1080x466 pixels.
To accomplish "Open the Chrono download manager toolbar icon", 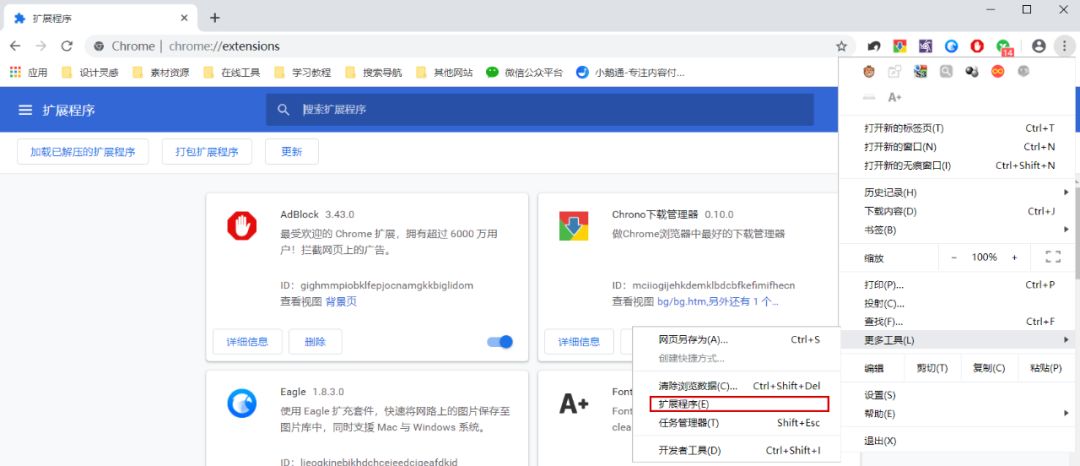I will pos(900,46).
